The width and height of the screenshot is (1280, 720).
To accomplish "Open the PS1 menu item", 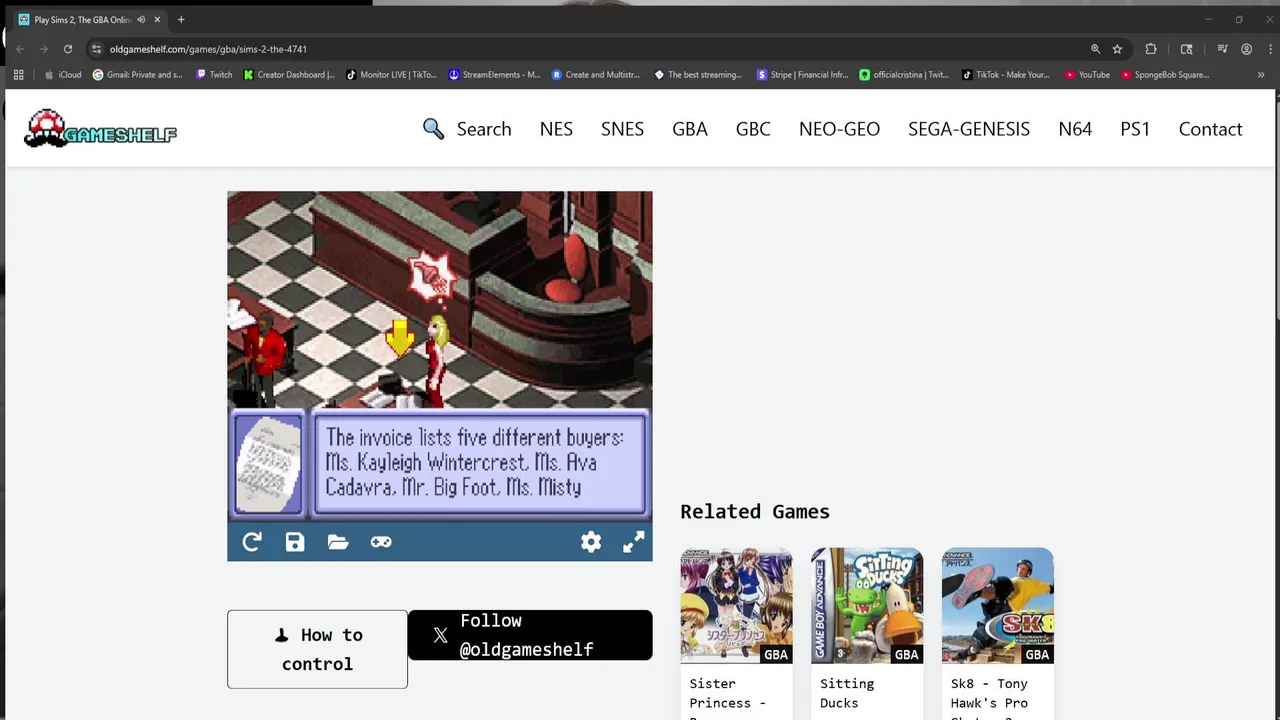I will [x=1135, y=129].
